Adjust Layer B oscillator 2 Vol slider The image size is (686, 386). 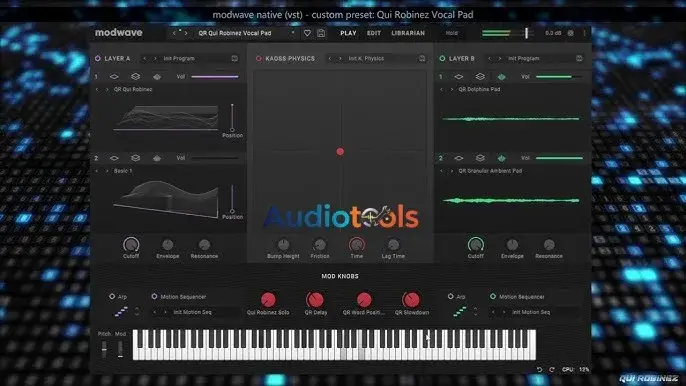coord(559,158)
